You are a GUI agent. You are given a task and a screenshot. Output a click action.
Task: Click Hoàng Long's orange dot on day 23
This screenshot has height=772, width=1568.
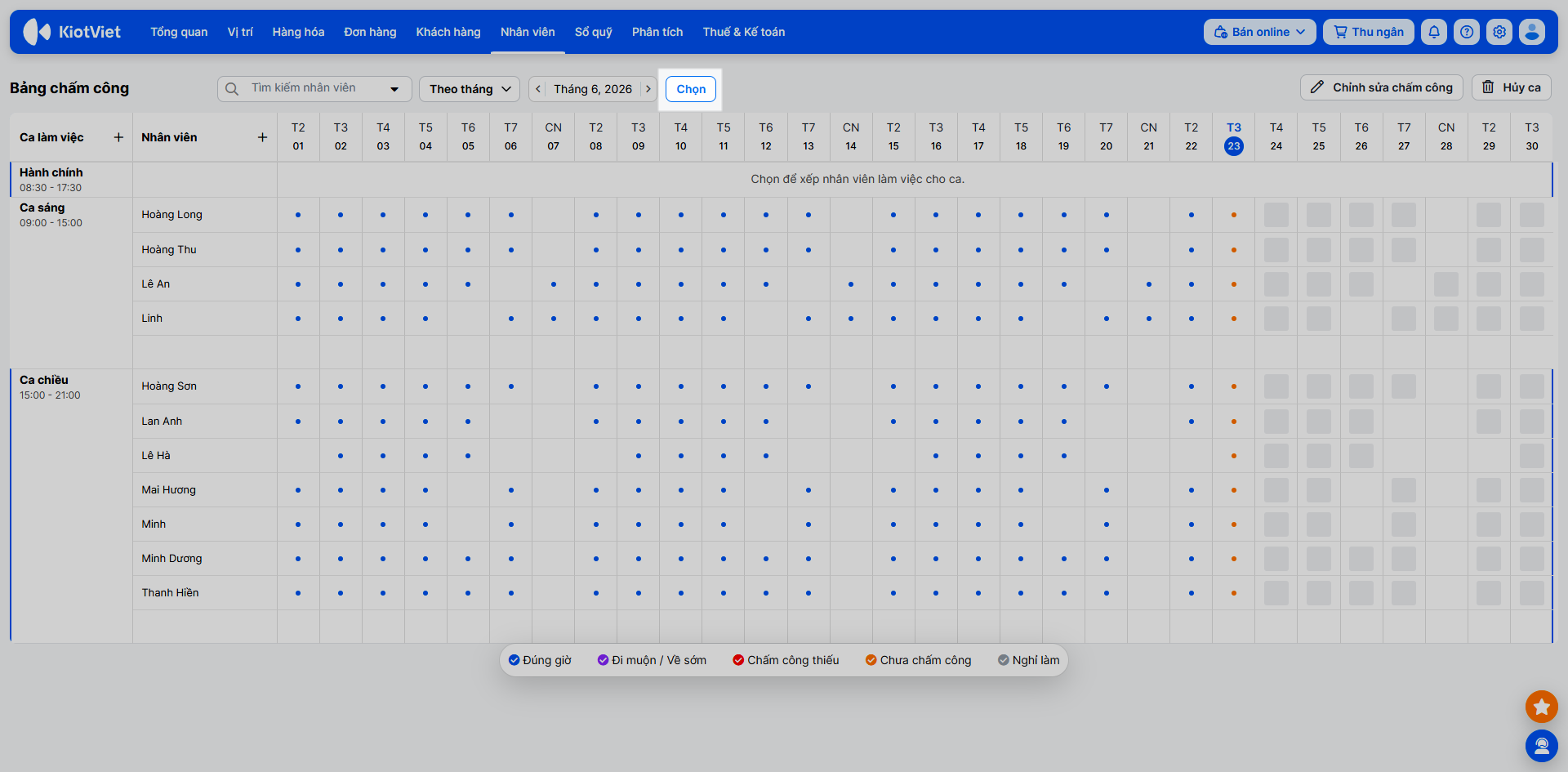[1233, 215]
